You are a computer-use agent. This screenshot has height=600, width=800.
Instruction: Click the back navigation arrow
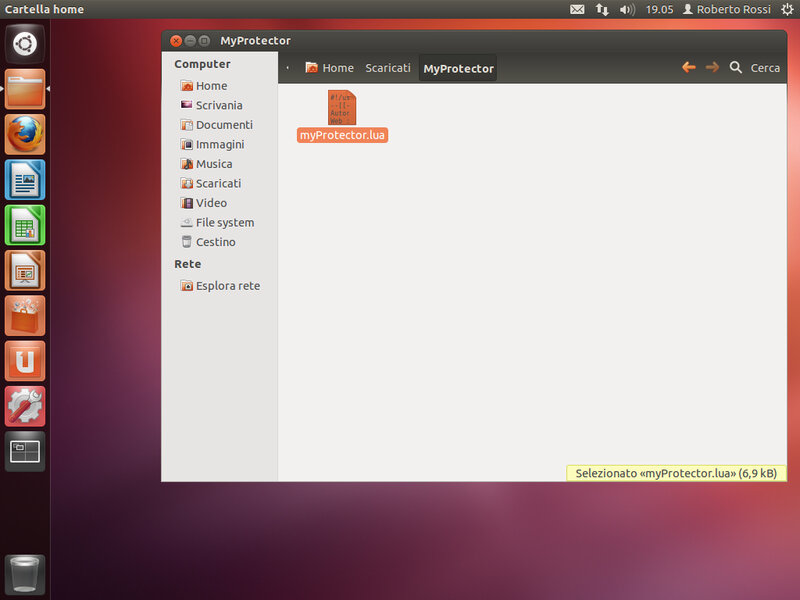point(688,67)
